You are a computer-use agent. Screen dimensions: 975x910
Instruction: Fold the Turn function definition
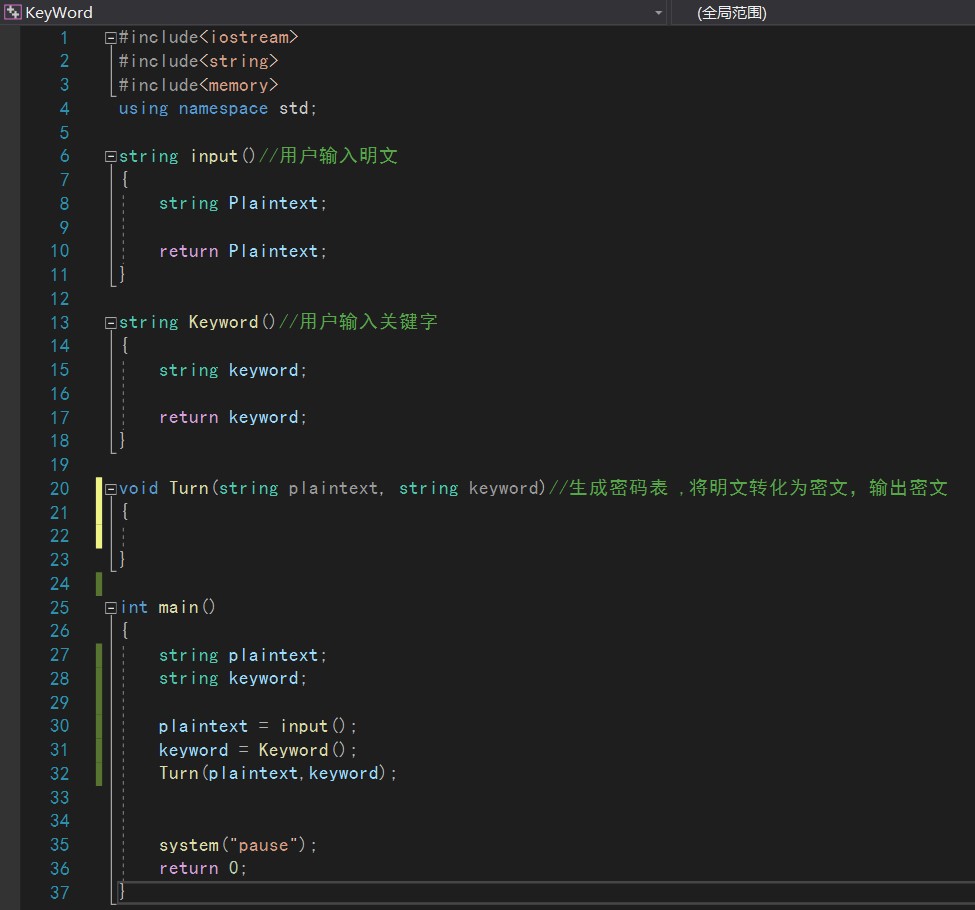click(x=111, y=489)
